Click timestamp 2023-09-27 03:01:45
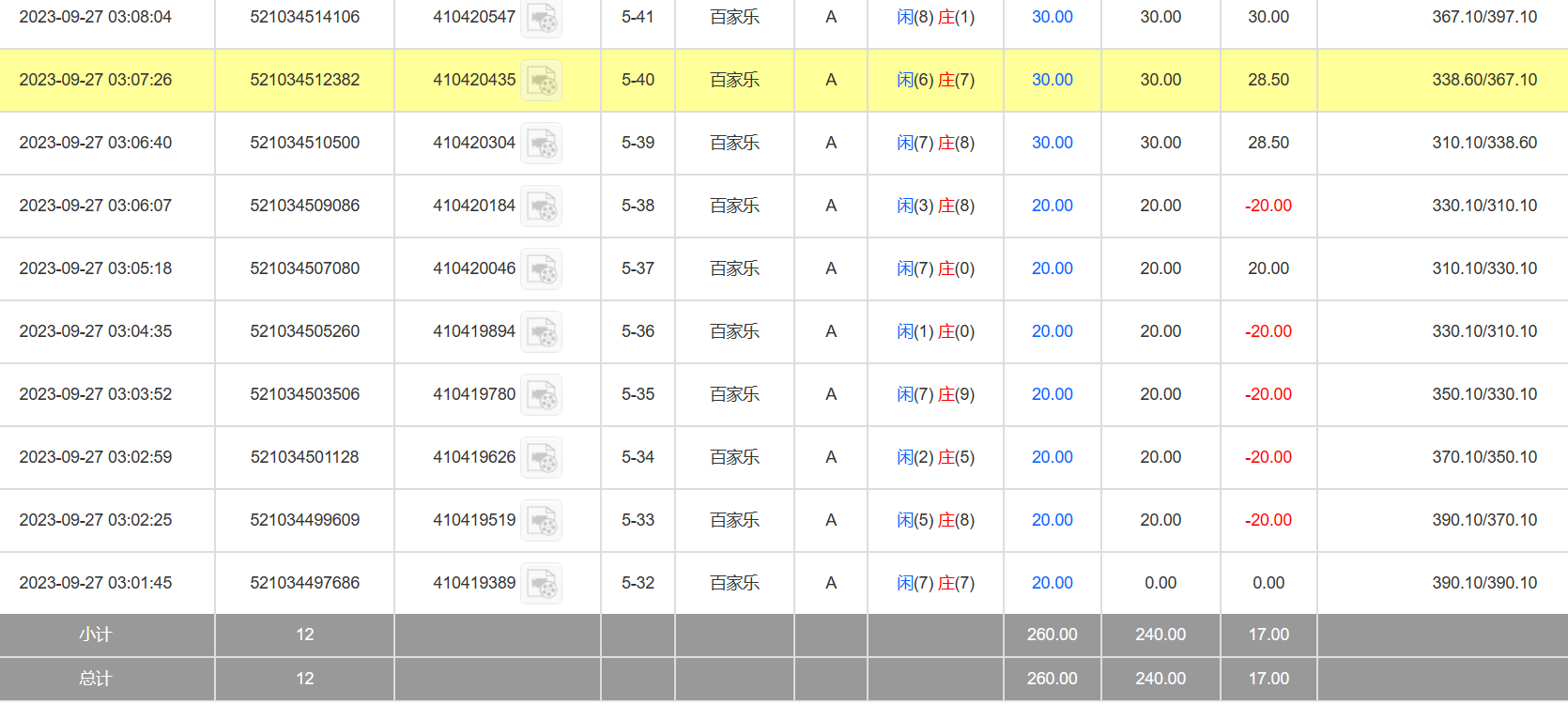Image resolution: width=1568 pixels, height=704 pixels. click(x=96, y=583)
